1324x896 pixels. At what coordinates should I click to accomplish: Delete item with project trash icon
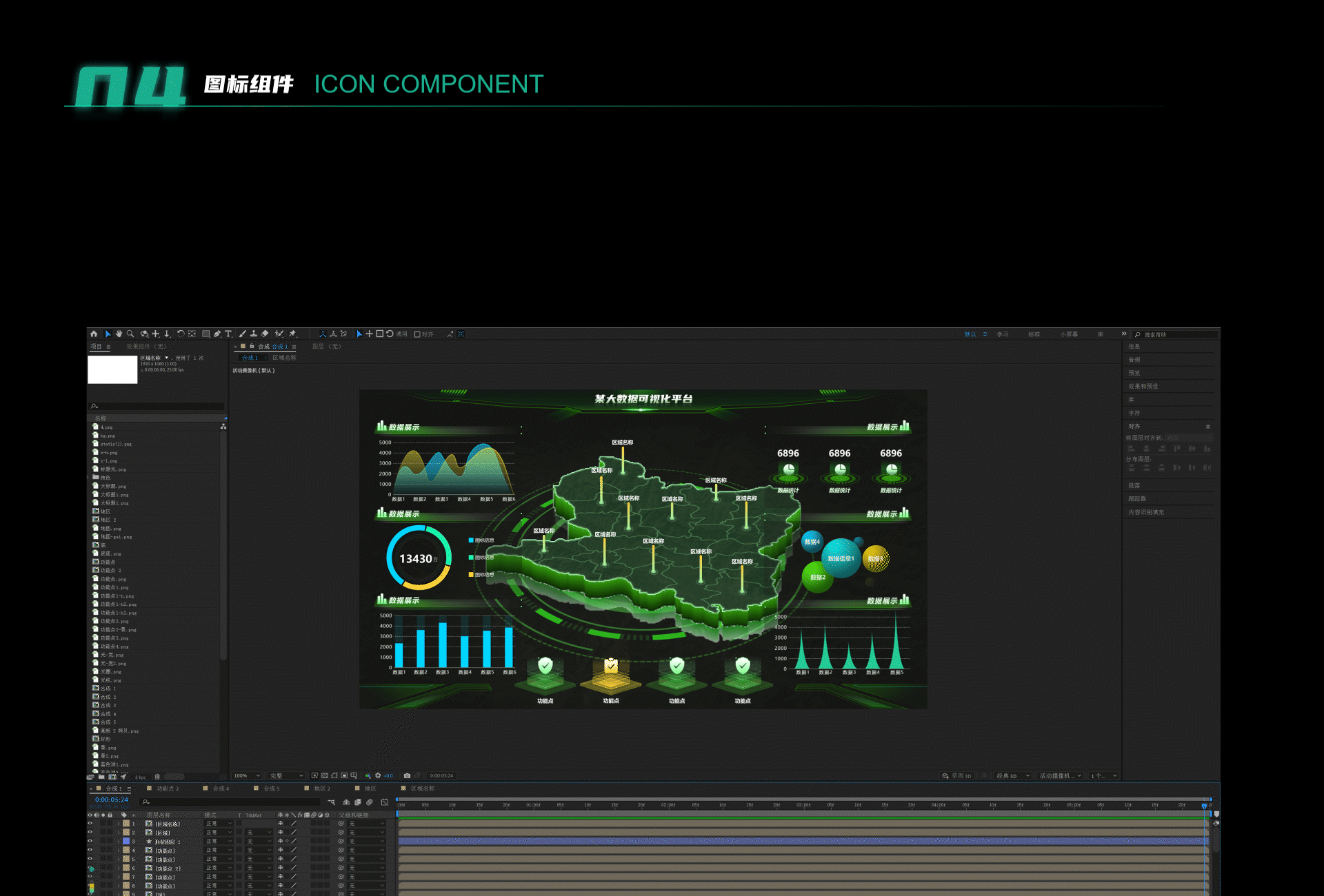(157, 777)
